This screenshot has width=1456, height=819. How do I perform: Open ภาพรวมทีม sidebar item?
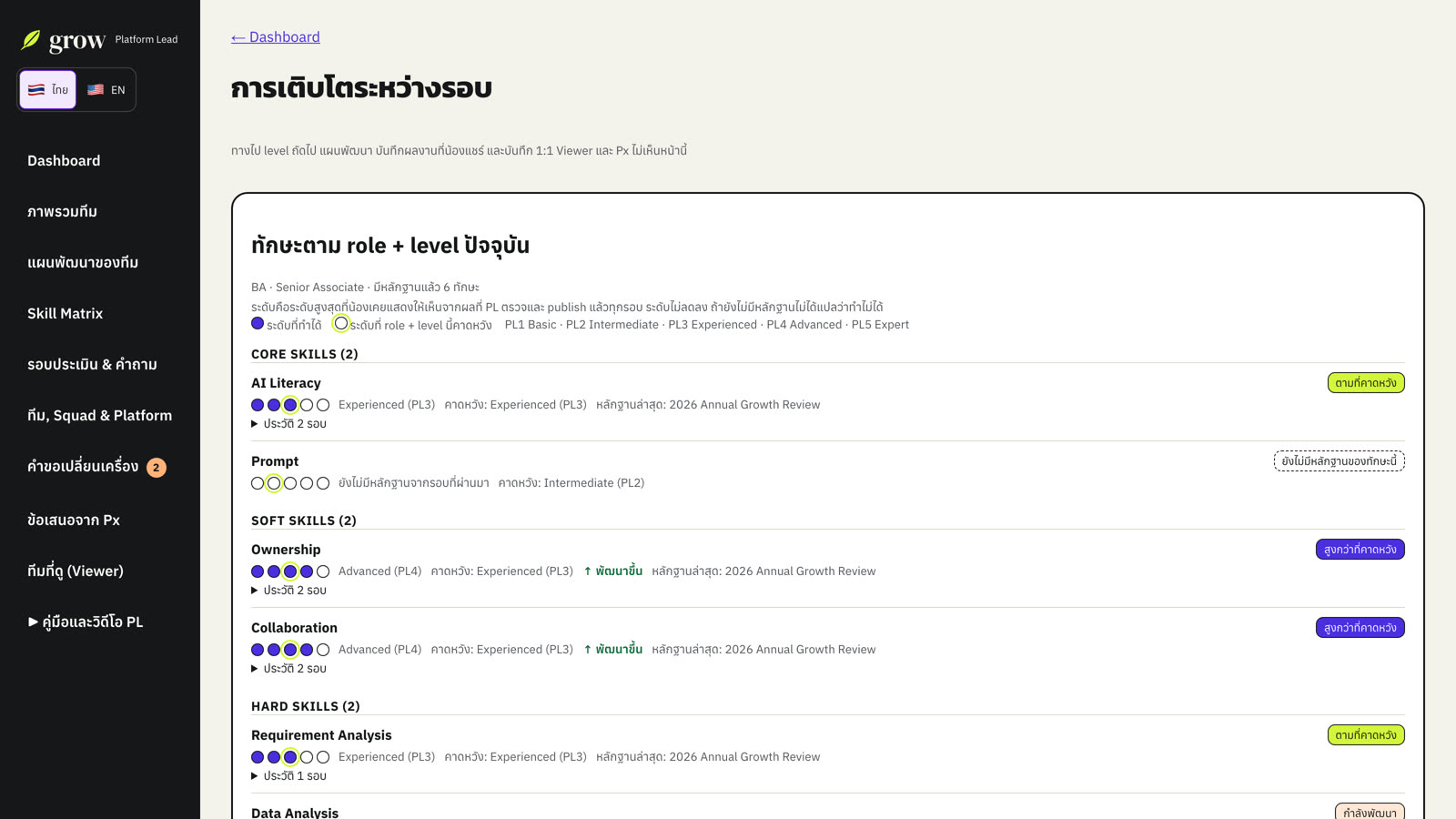tap(62, 211)
